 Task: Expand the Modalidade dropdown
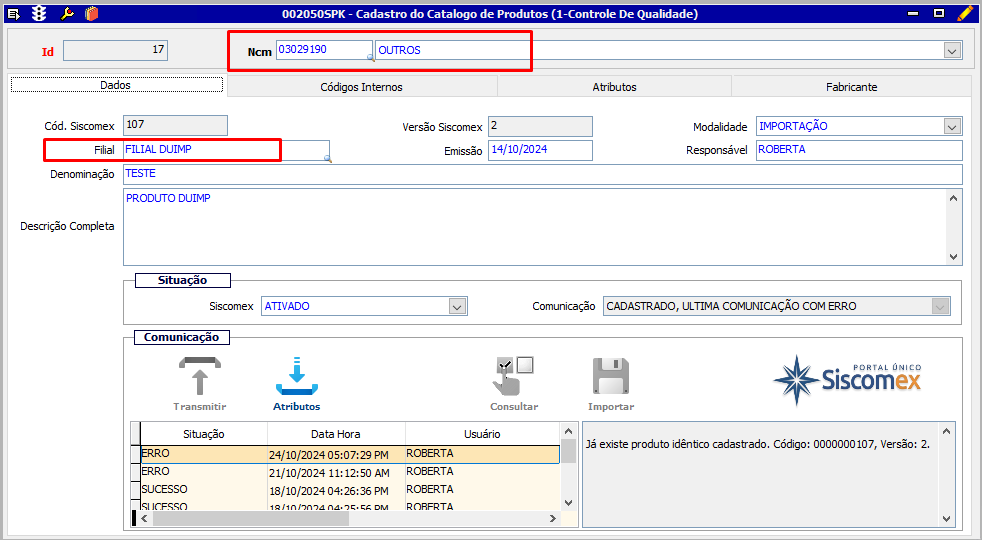pyautogui.click(x=951, y=127)
